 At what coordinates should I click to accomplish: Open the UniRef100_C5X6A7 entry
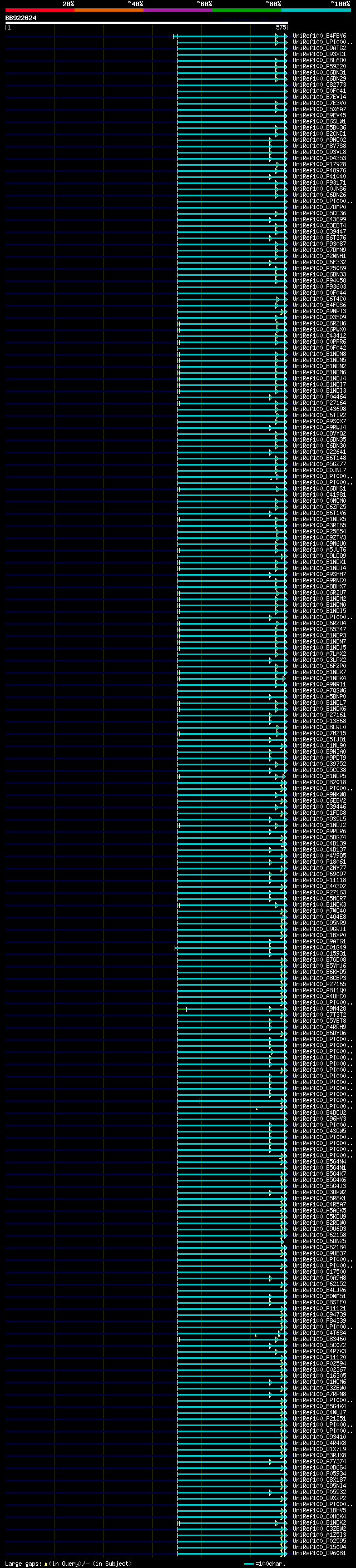point(319,109)
